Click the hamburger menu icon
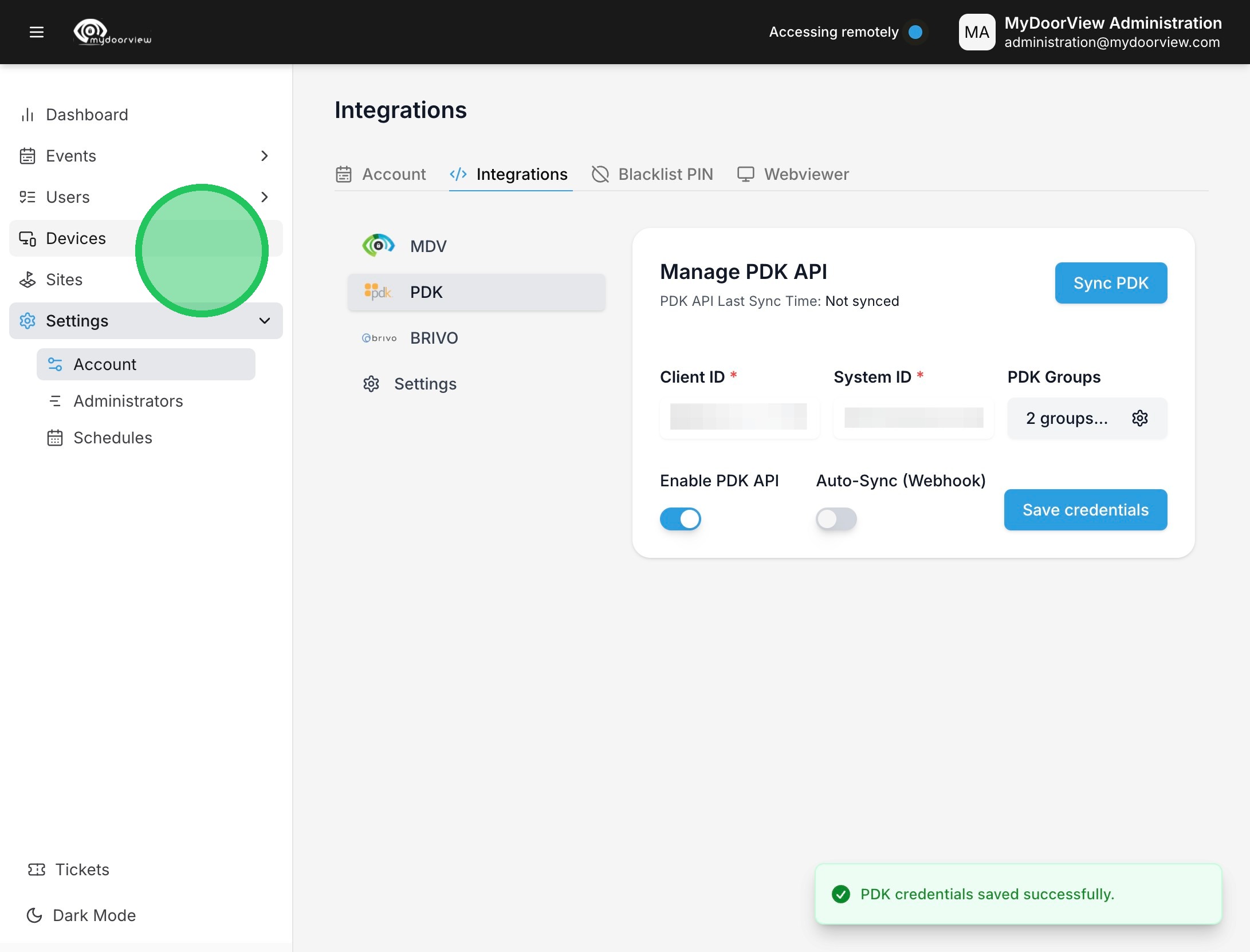The image size is (1250, 952). point(37,32)
